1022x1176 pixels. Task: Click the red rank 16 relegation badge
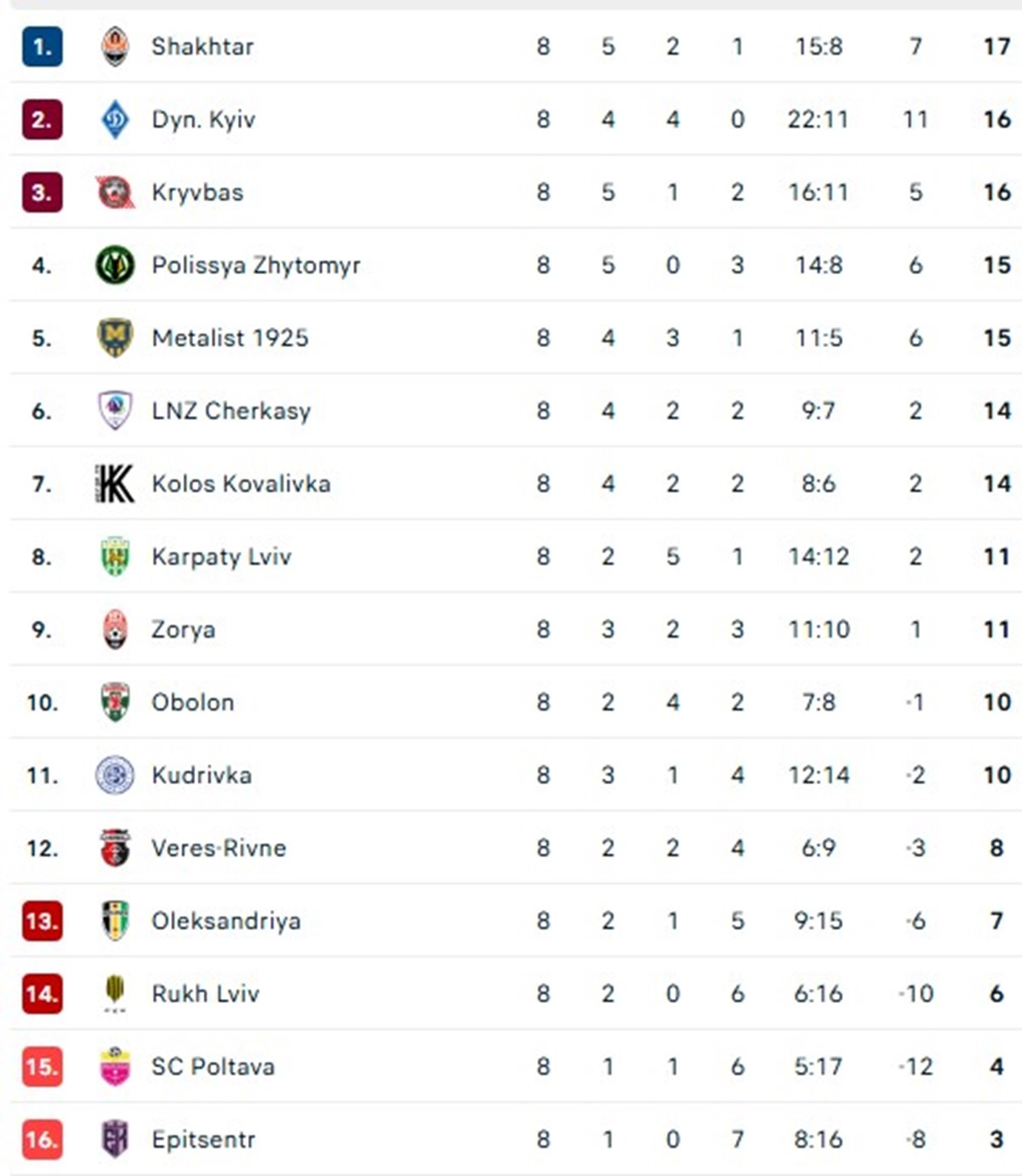(42, 1139)
